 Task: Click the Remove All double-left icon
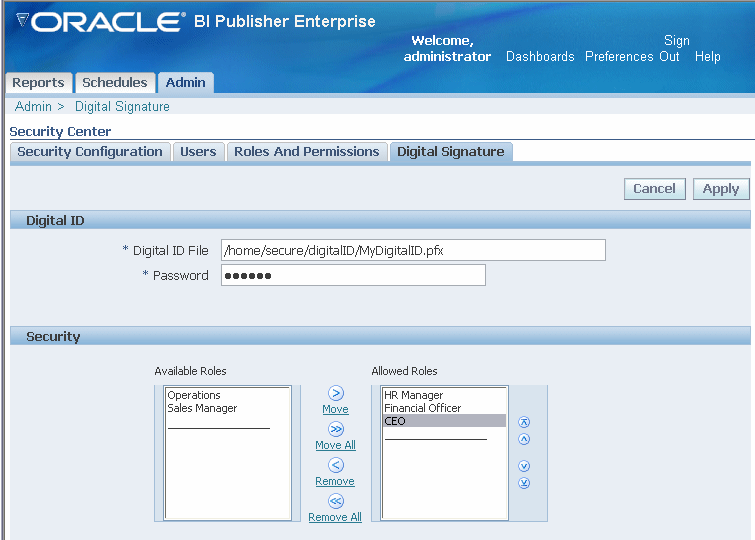point(336,501)
